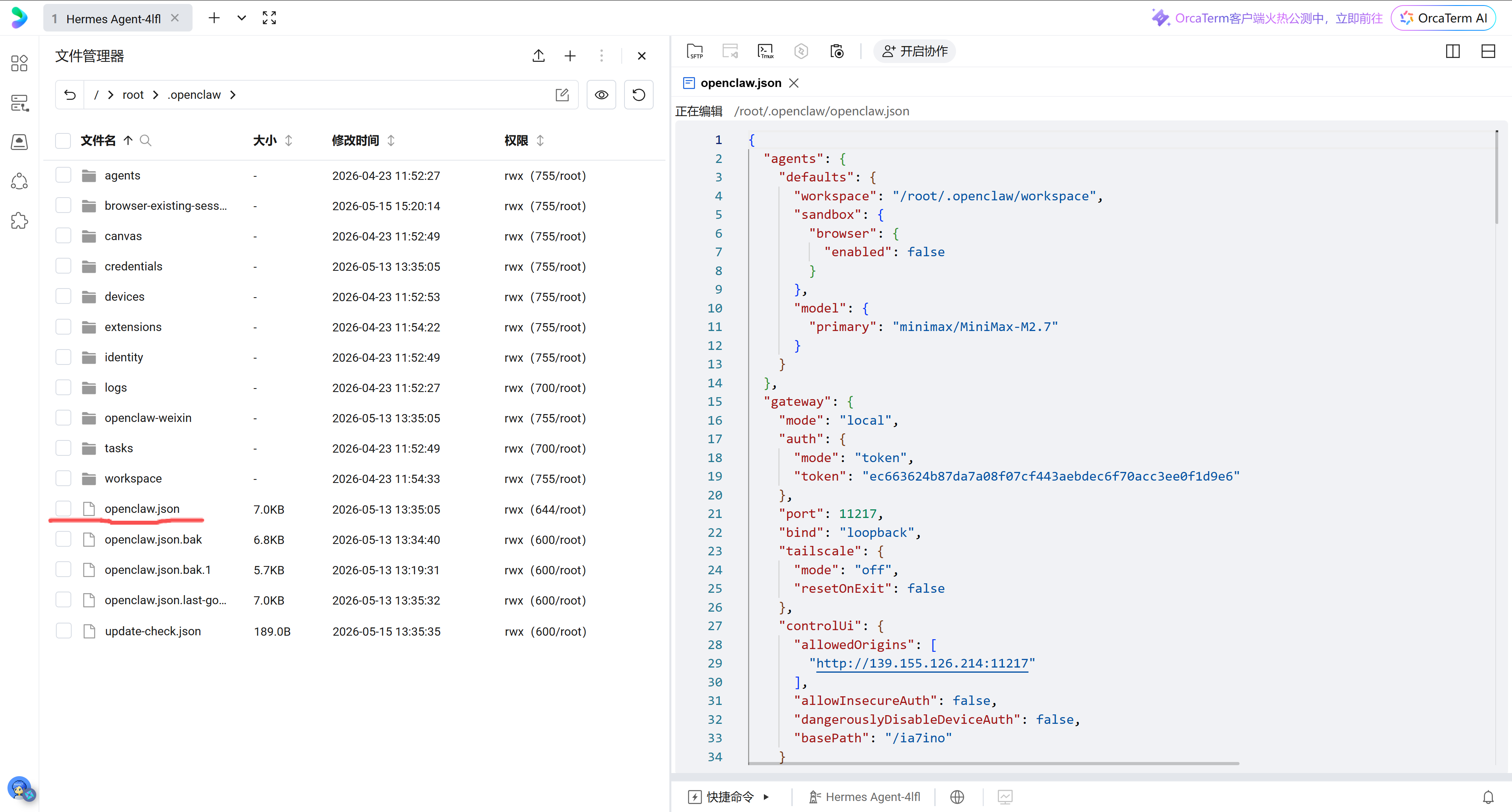Follow the OrcaTerm客户端 beta promotion link

tap(1267, 18)
